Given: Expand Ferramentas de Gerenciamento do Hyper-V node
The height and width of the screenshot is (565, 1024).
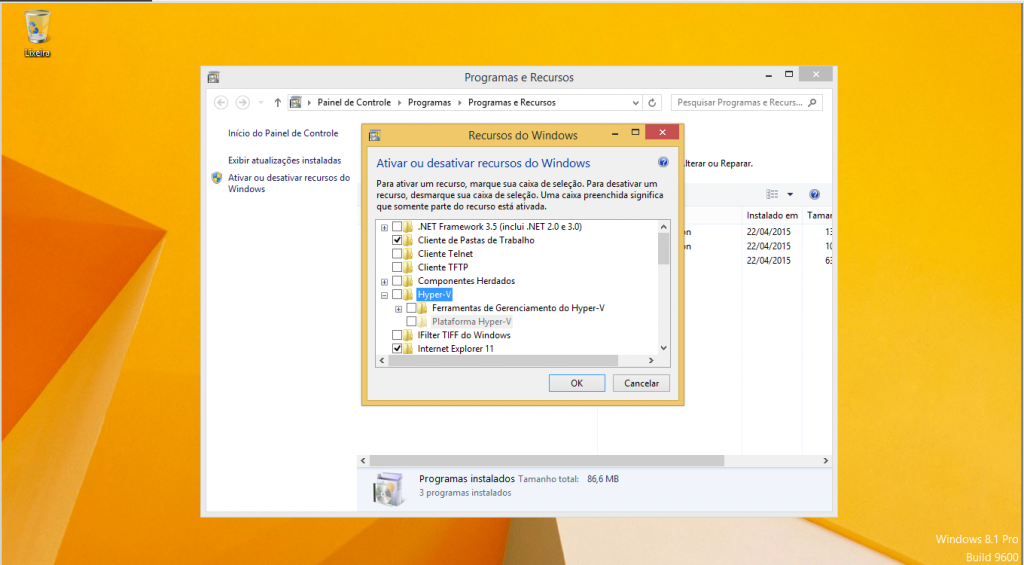Looking at the screenshot, I should coord(398,308).
